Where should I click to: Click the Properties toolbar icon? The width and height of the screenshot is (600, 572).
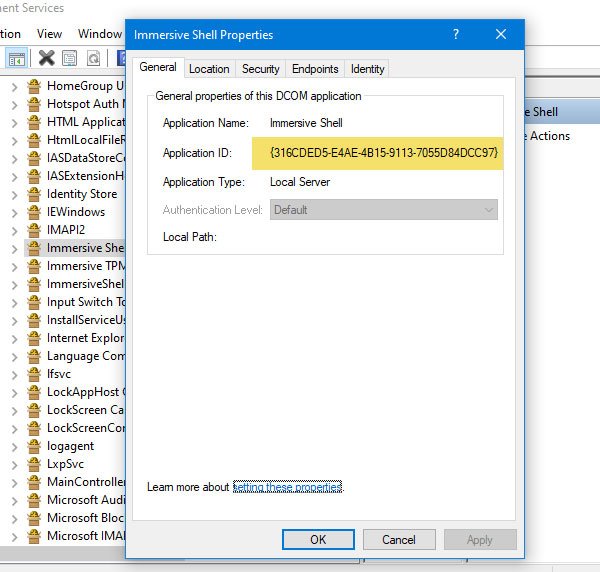[x=70, y=58]
